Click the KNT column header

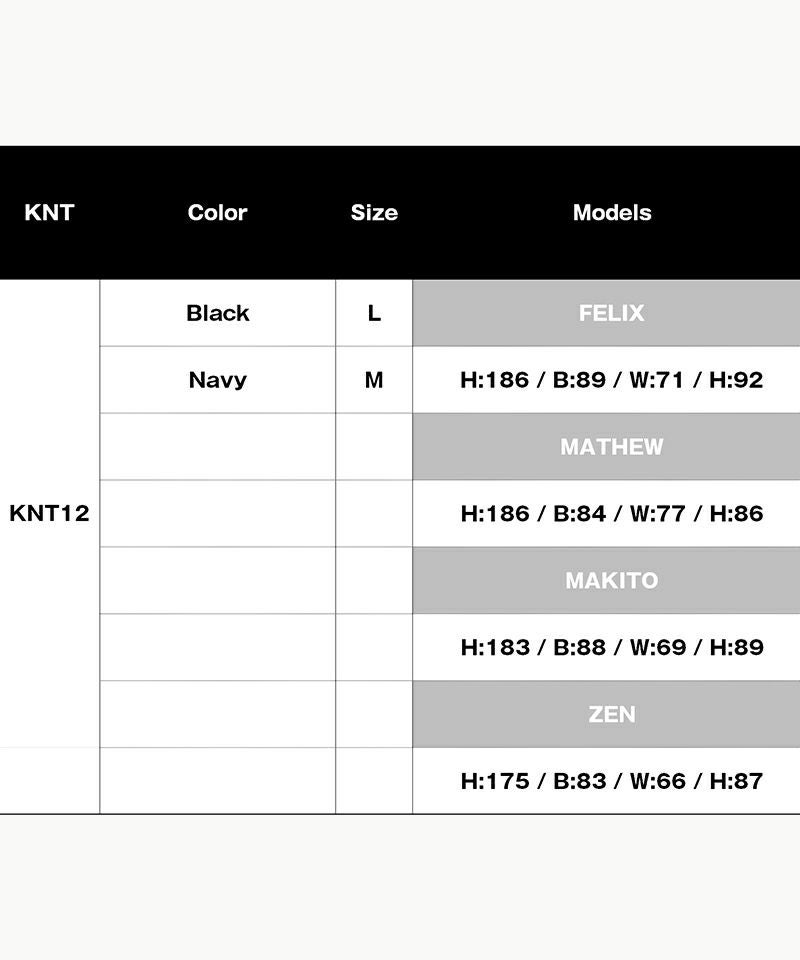[x=49, y=212]
